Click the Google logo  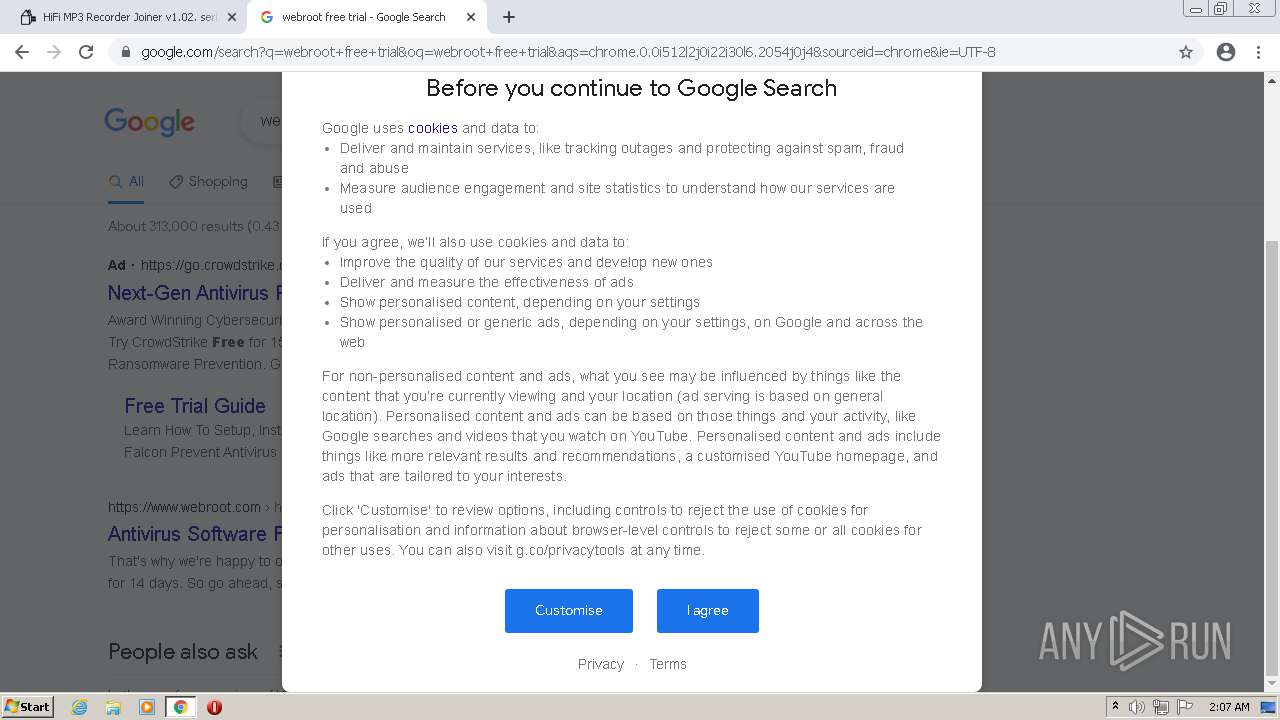coord(150,122)
